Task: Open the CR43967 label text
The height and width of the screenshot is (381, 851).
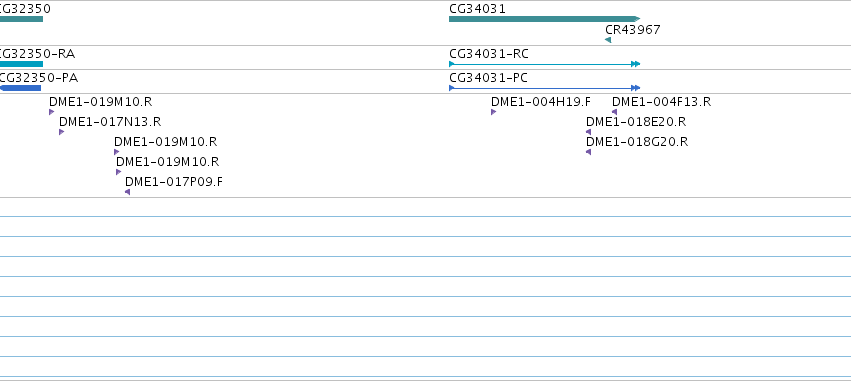Action: [x=632, y=29]
